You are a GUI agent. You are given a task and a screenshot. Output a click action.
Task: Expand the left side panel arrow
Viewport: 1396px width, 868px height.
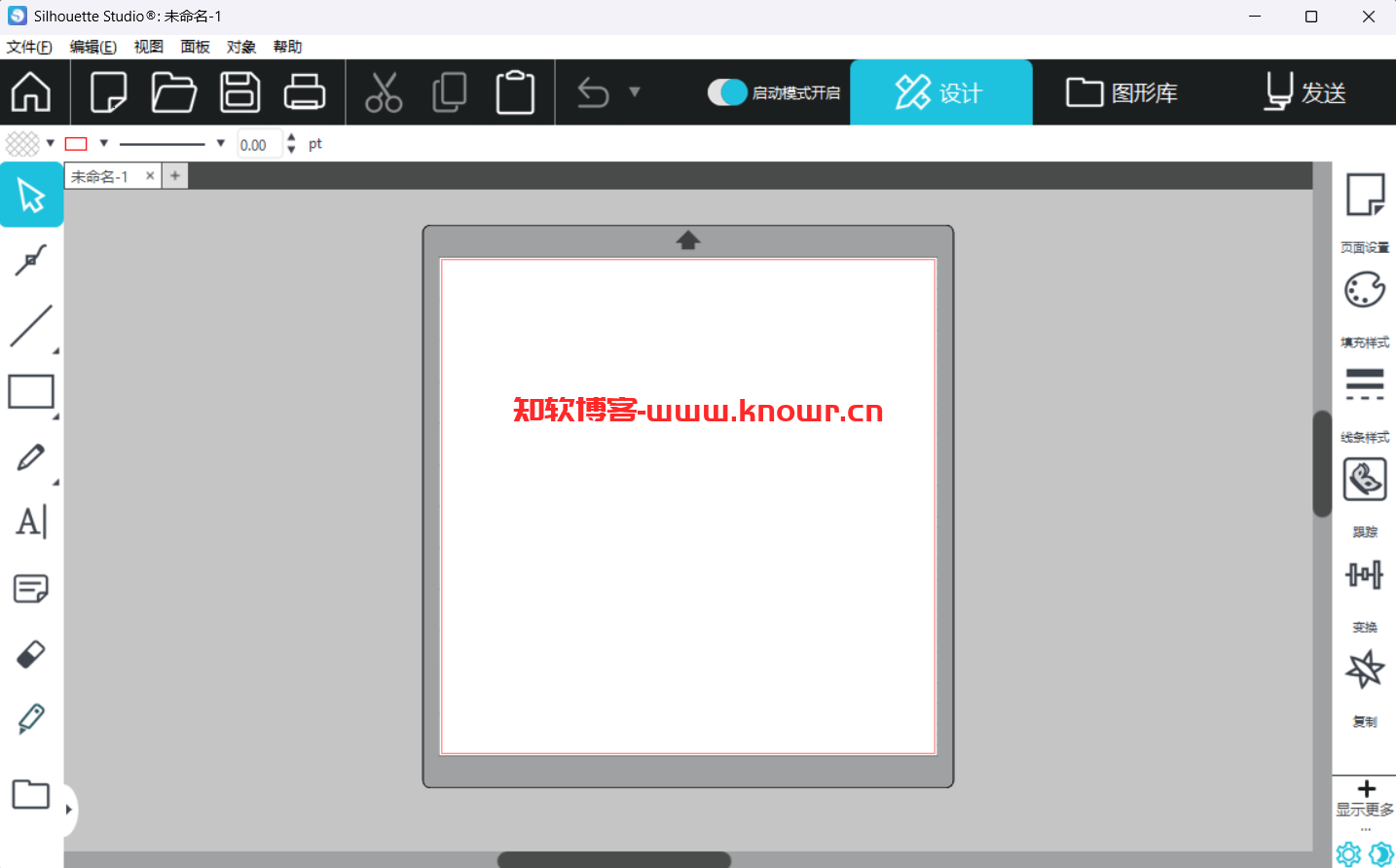click(69, 810)
